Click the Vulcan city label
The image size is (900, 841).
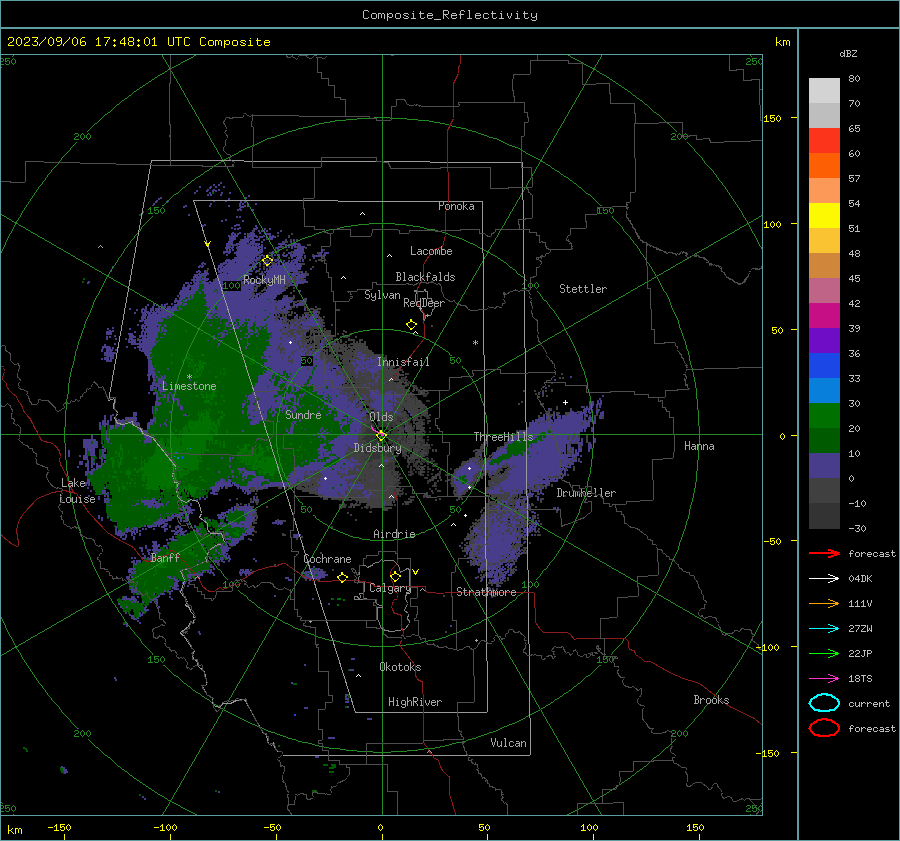click(x=508, y=743)
